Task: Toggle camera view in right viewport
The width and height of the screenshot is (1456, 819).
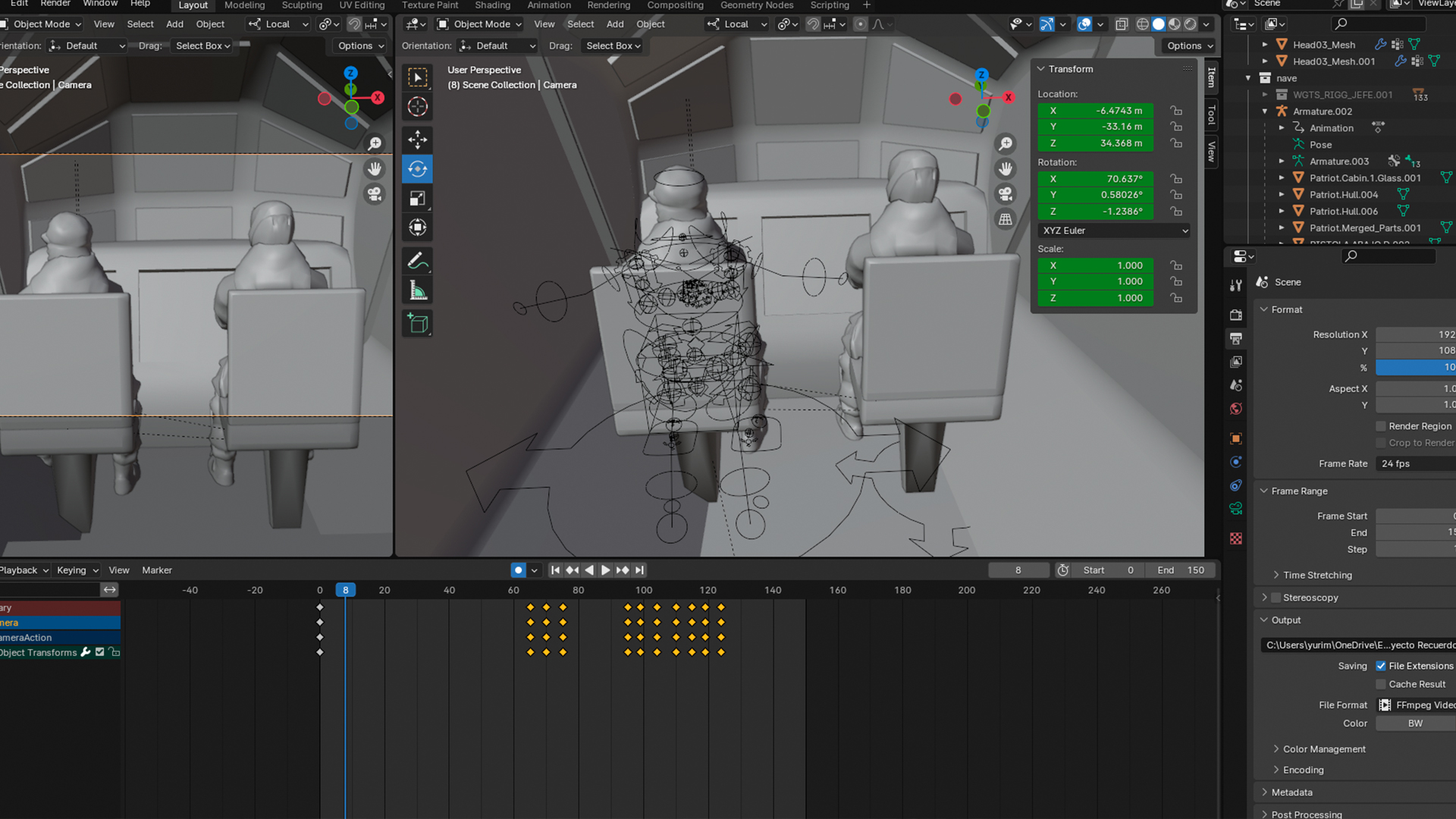Action: click(1006, 194)
